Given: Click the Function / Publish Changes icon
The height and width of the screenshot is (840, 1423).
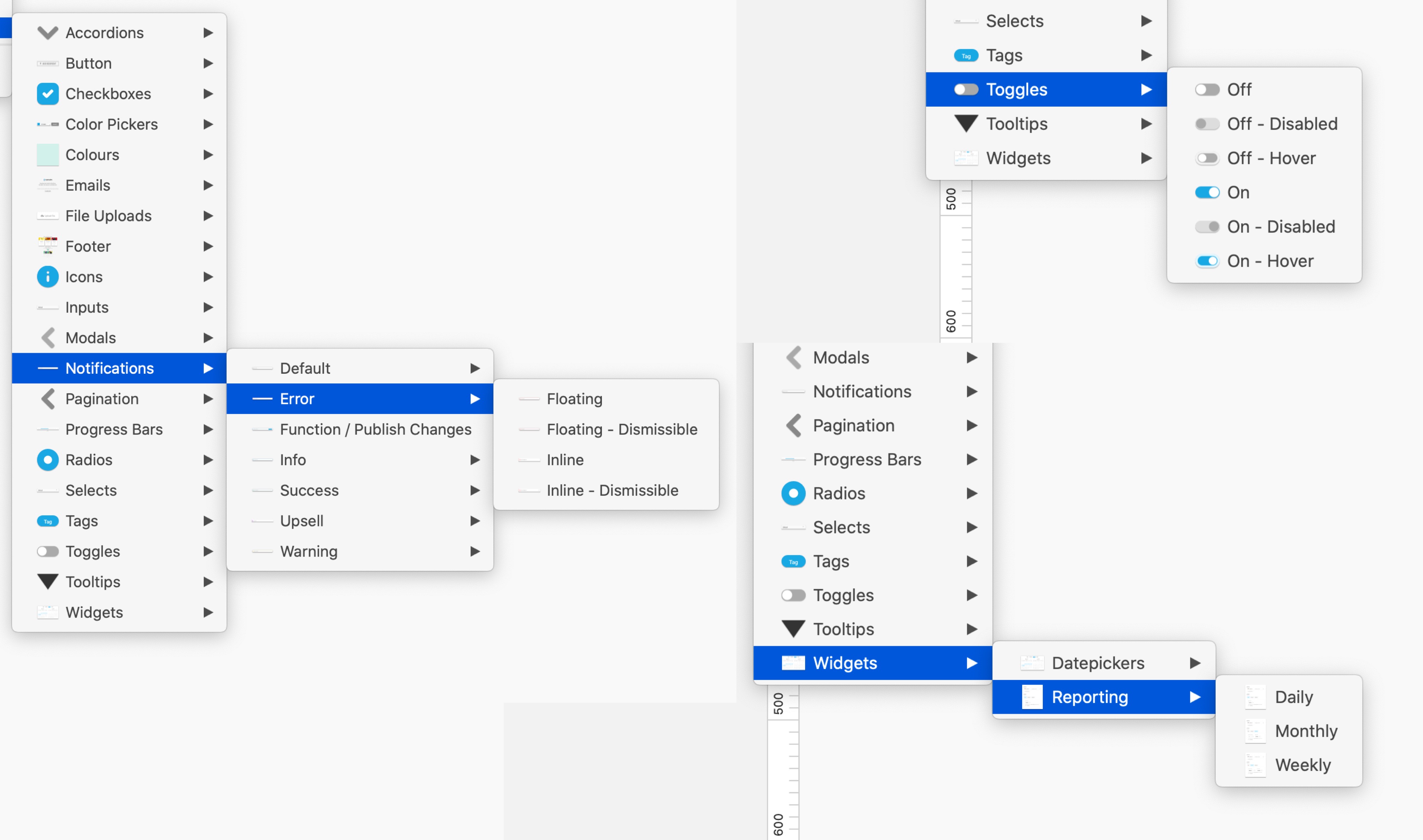Looking at the screenshot, I should (262, 430).
